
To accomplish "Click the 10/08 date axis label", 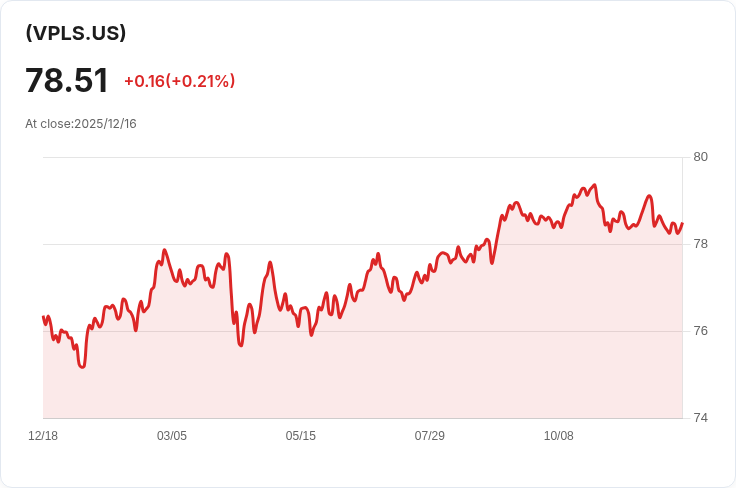I will (x=559, y=436).
